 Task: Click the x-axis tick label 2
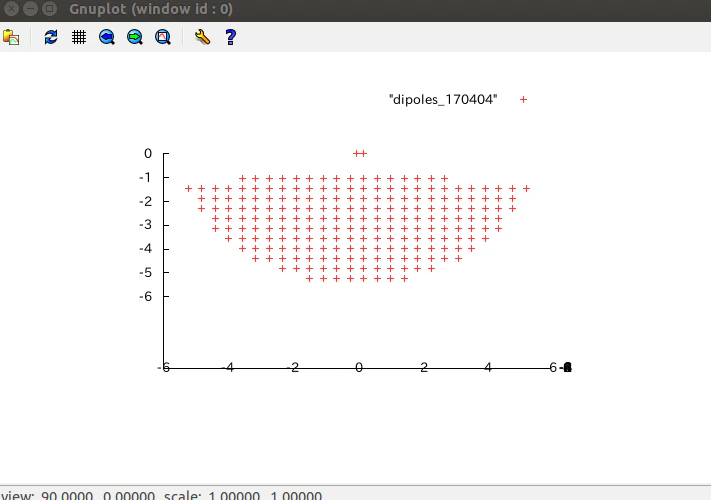pyautogui.click(x=424, y=367)
